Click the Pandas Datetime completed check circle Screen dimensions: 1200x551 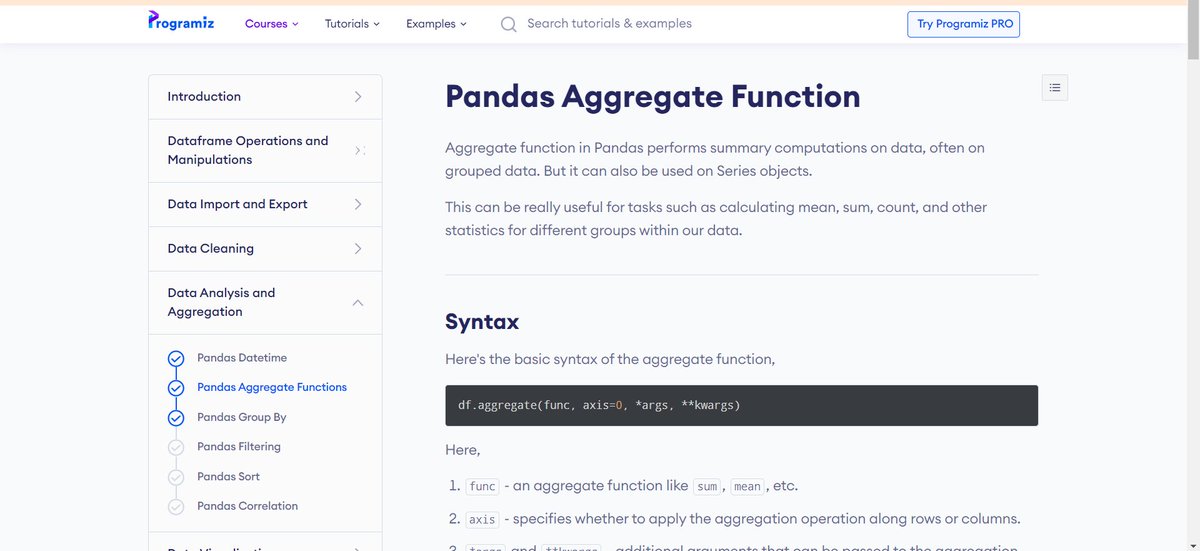coord(176,358)
